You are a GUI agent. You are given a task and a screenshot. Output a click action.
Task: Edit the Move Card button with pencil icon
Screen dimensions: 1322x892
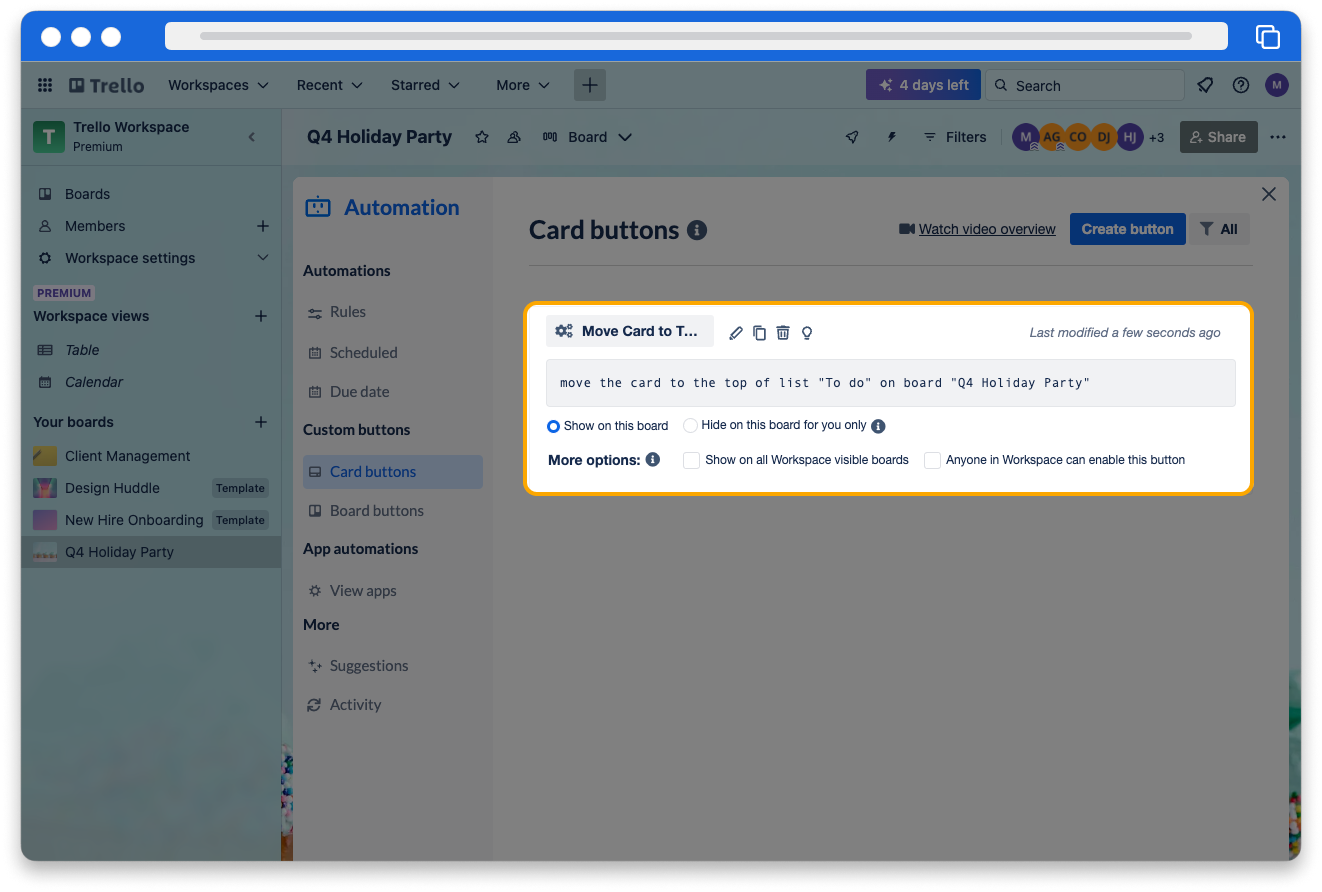736,333
